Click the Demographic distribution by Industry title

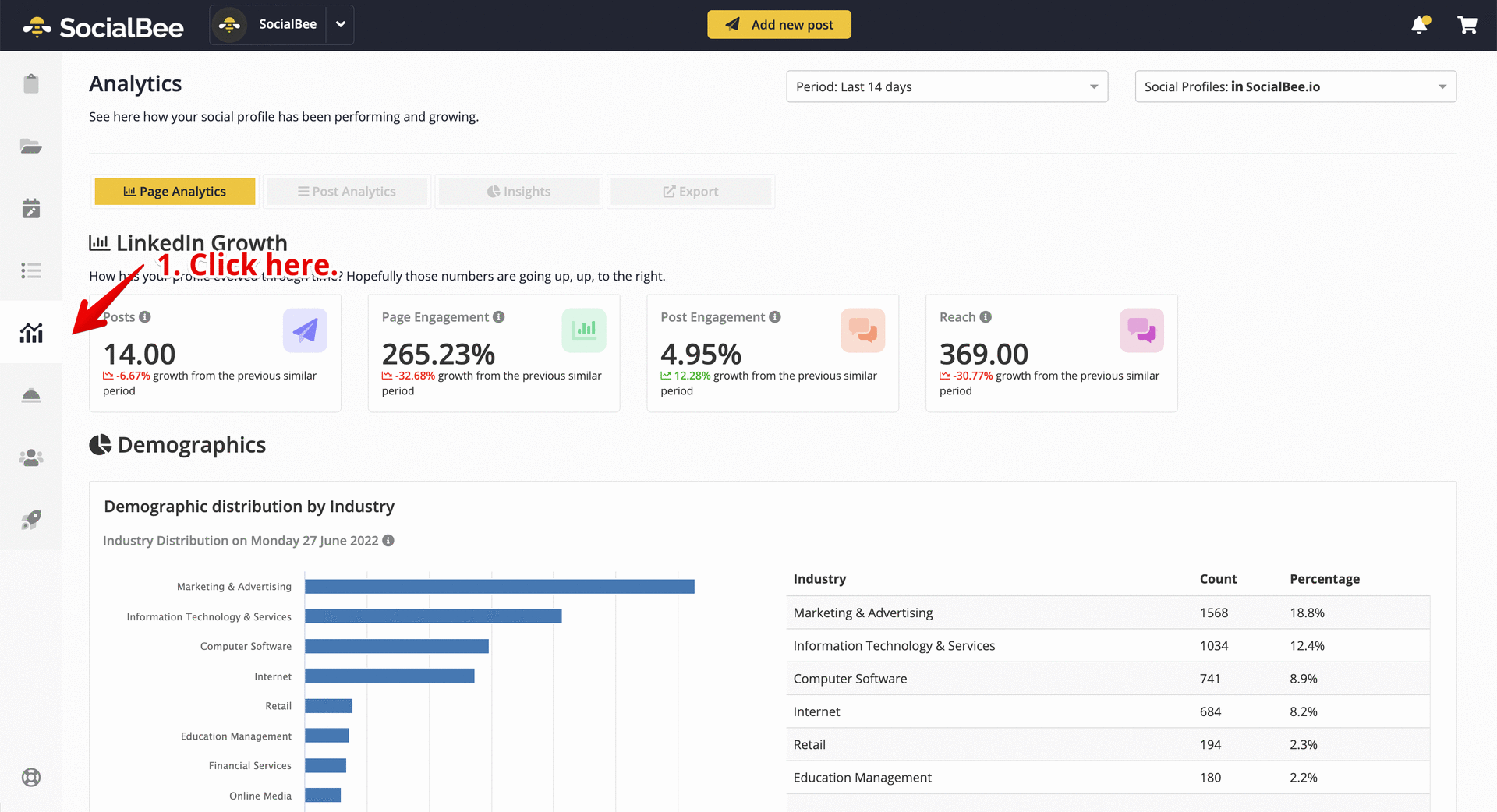point(249,507)
